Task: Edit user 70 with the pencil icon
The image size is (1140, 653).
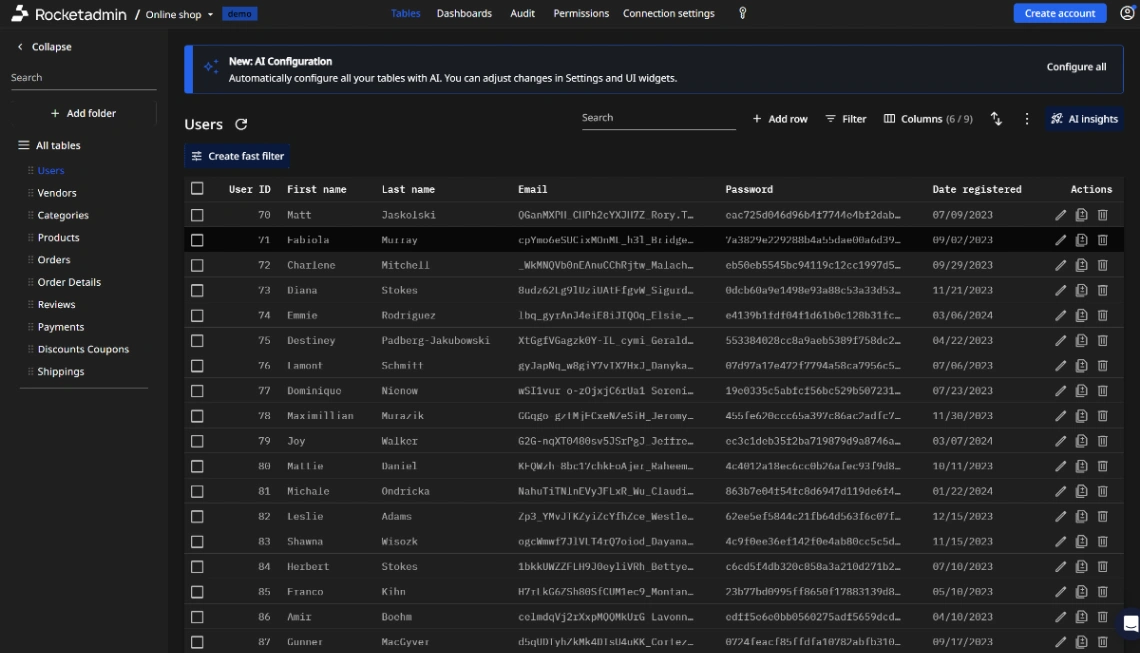Action: [x=1062, y=214]
